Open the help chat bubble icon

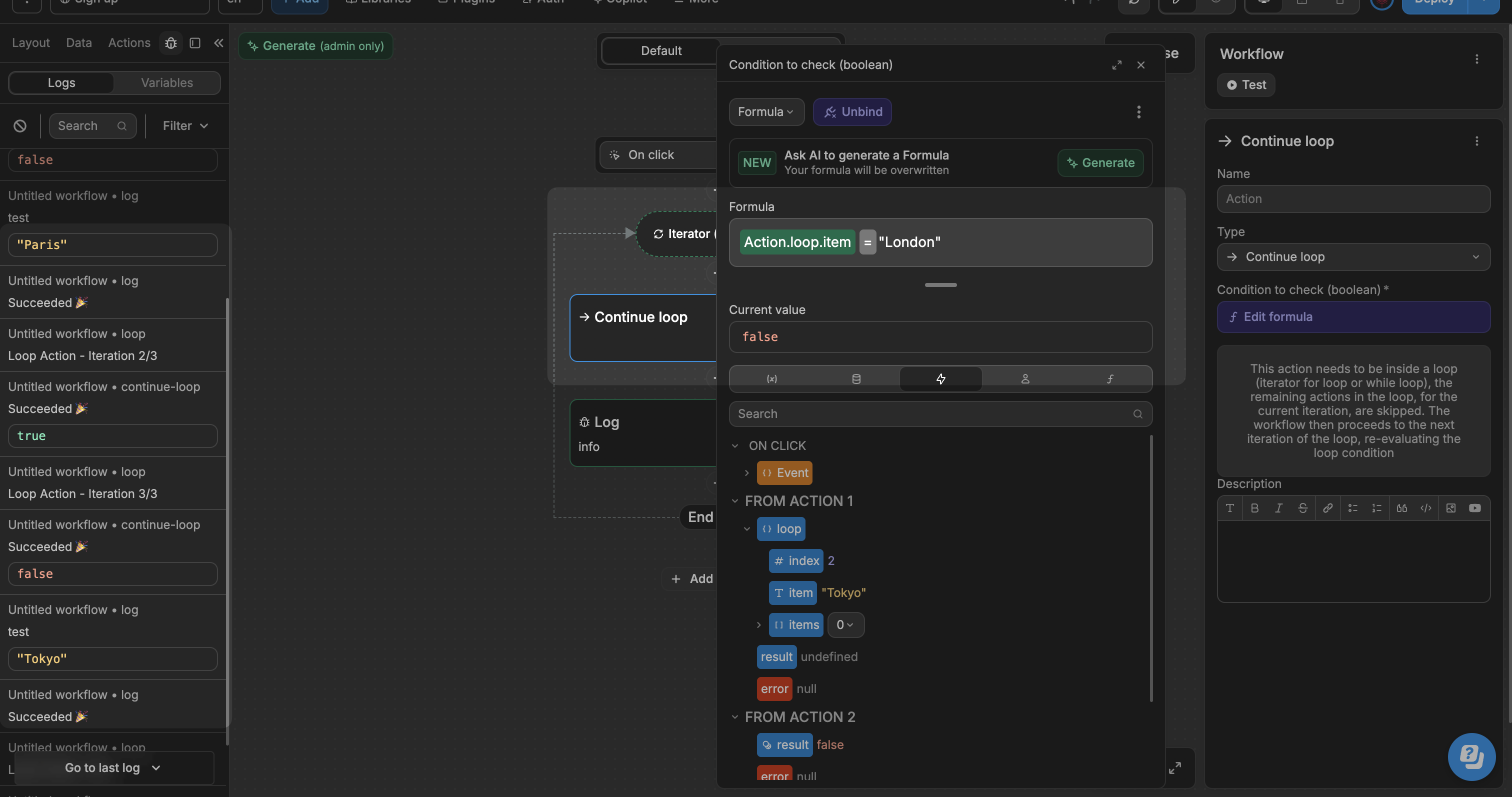tap(1471, 756)
